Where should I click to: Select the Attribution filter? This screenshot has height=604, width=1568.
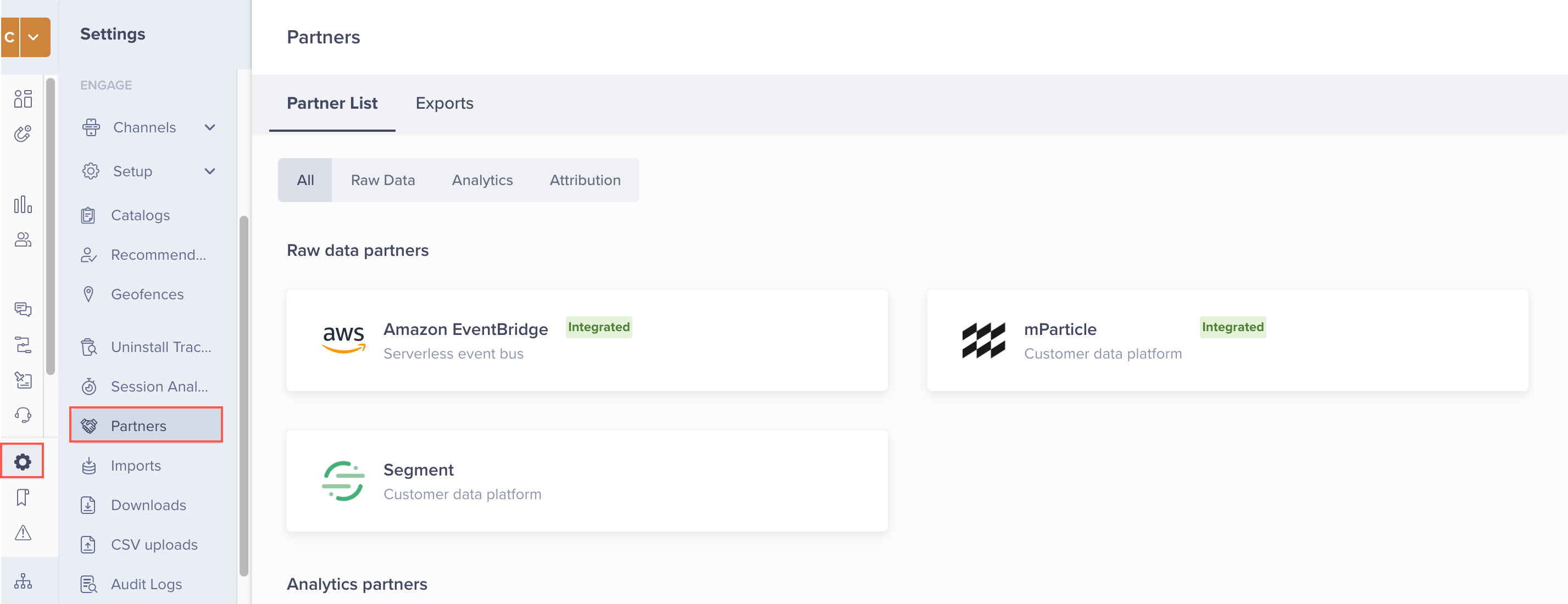click(585, 180)
